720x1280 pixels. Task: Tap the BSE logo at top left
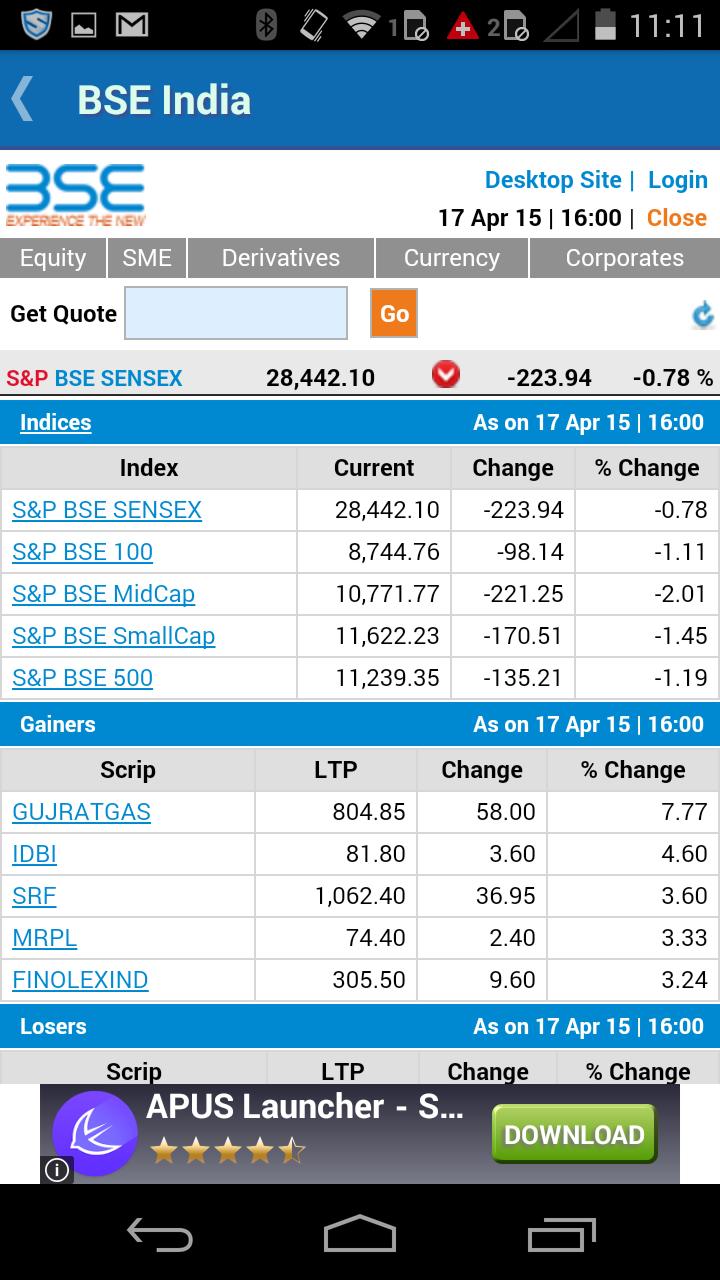point(75,195)
